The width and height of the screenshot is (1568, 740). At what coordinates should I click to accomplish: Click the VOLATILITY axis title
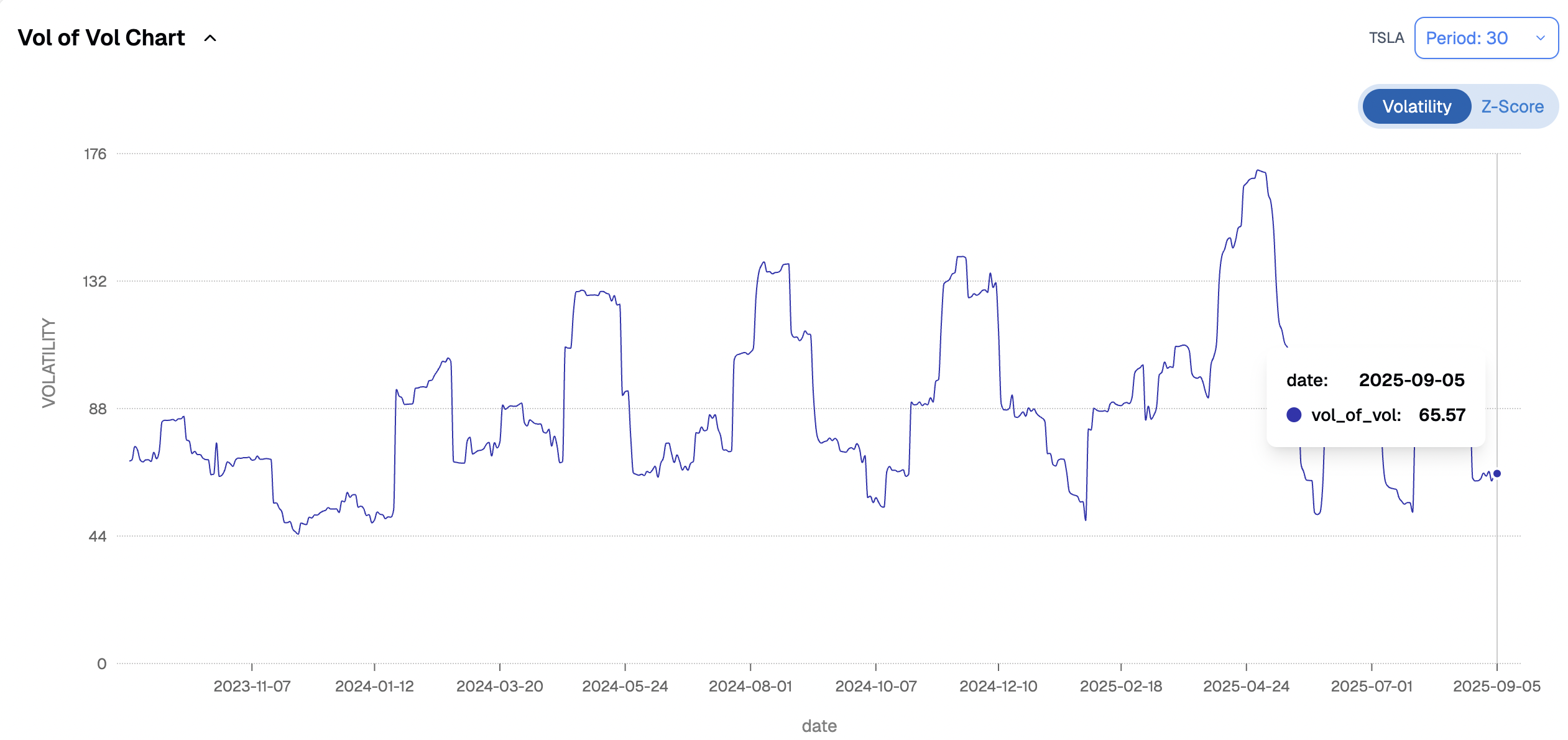49,364
